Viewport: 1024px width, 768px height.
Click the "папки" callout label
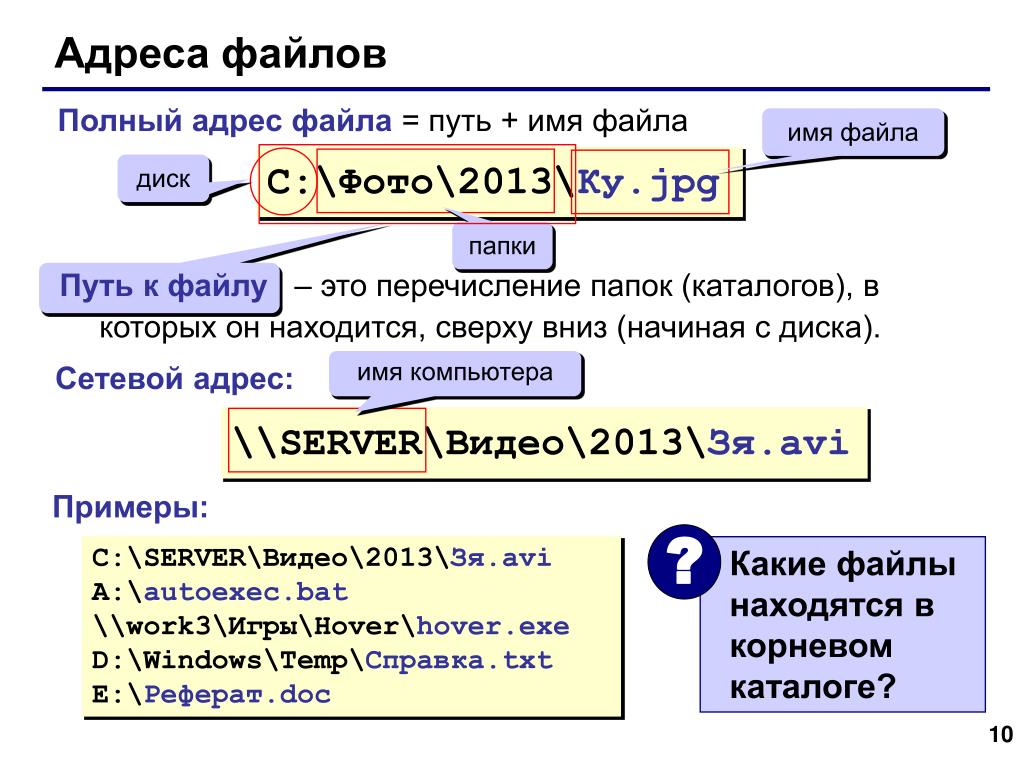[x=502, y=246]
